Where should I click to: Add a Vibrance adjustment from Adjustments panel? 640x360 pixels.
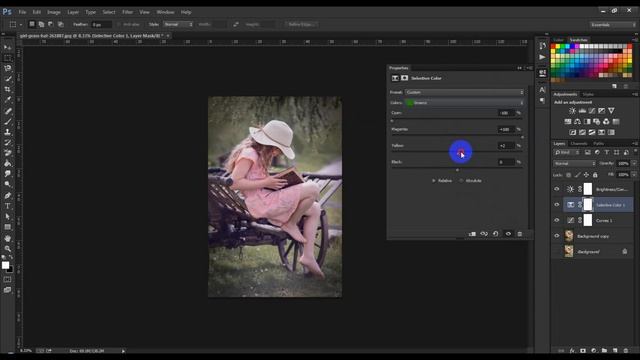pos(611,111)
